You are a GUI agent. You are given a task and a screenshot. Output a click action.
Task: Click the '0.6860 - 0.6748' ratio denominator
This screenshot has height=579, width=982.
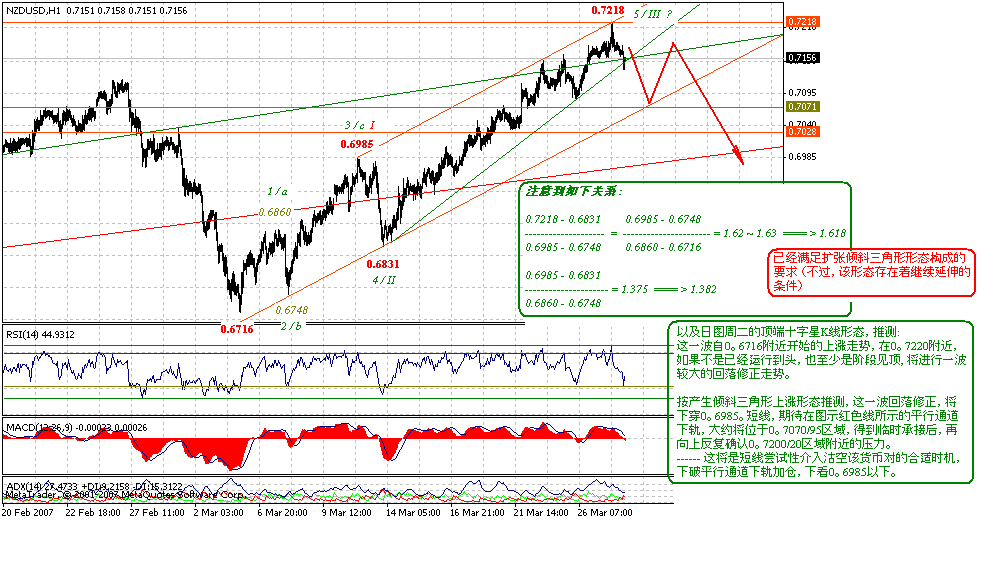(563, 303)
